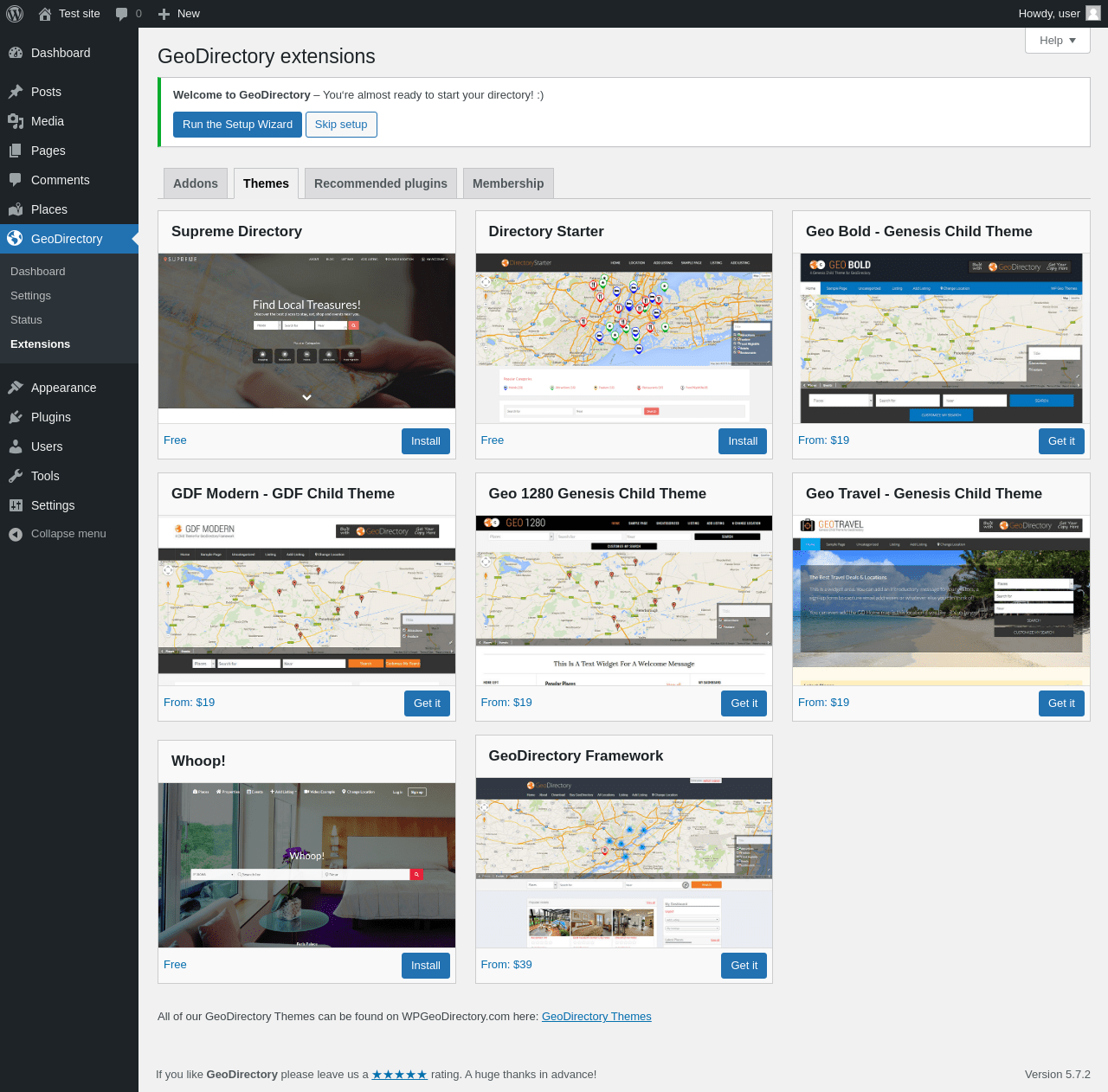Get the Geo Bold Genesis Child Theme
This screenshot has width=1108, height=1092.
[1061, 441]
